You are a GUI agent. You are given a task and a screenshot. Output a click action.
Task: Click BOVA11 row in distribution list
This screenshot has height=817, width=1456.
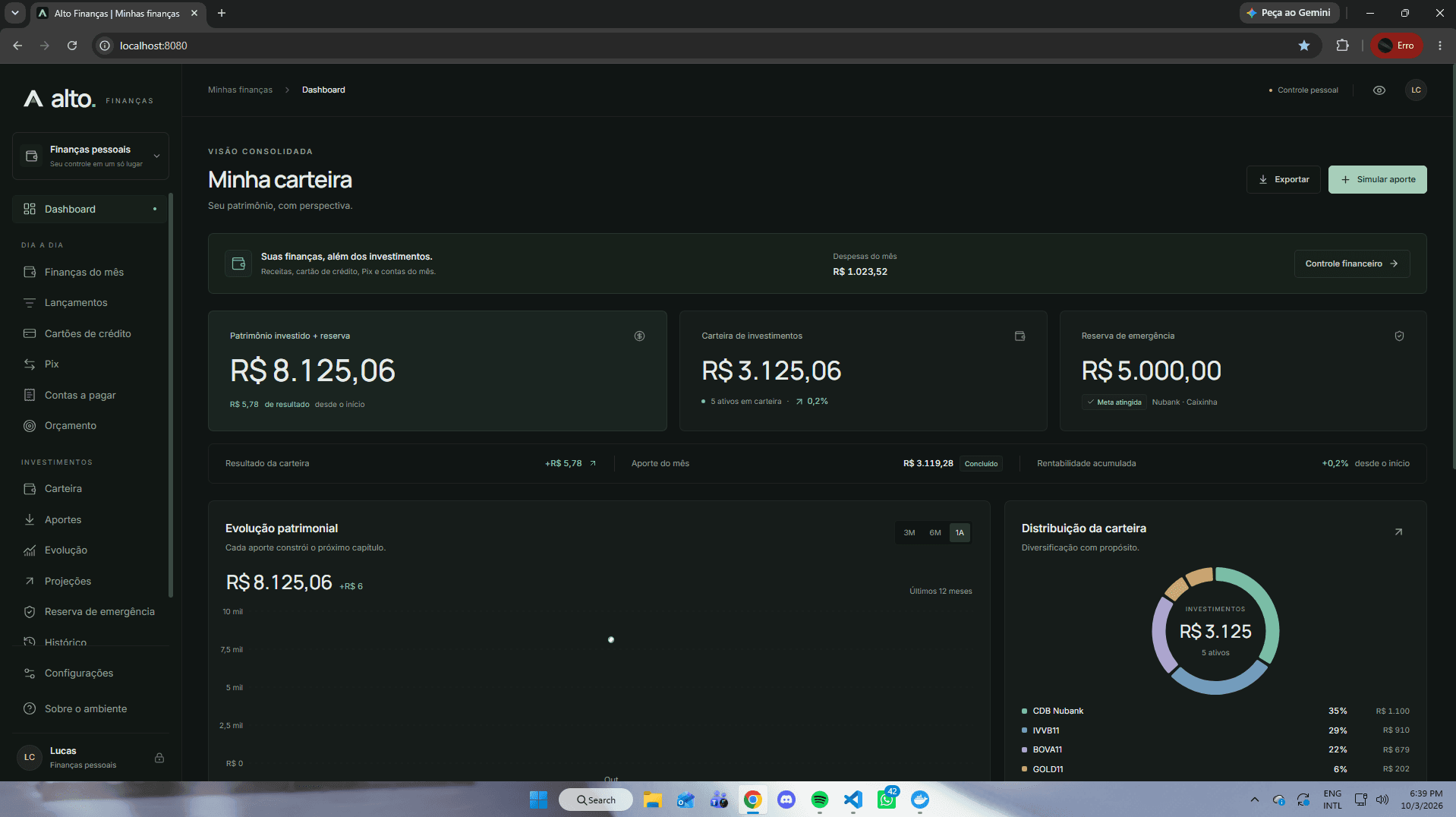(x=1215, y=749)
